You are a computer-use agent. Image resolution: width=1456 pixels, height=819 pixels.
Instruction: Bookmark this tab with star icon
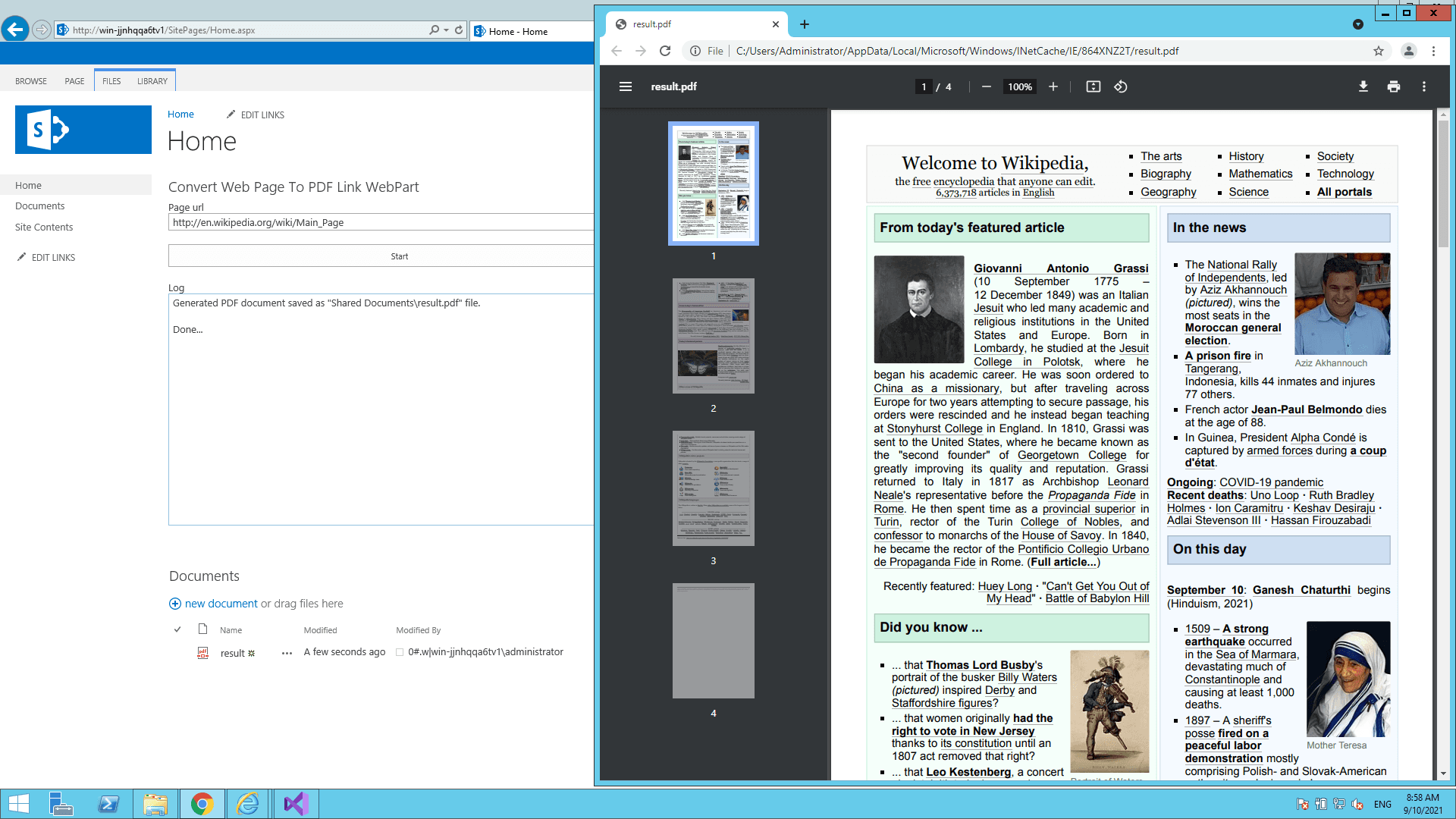(x=1378, y=51)
